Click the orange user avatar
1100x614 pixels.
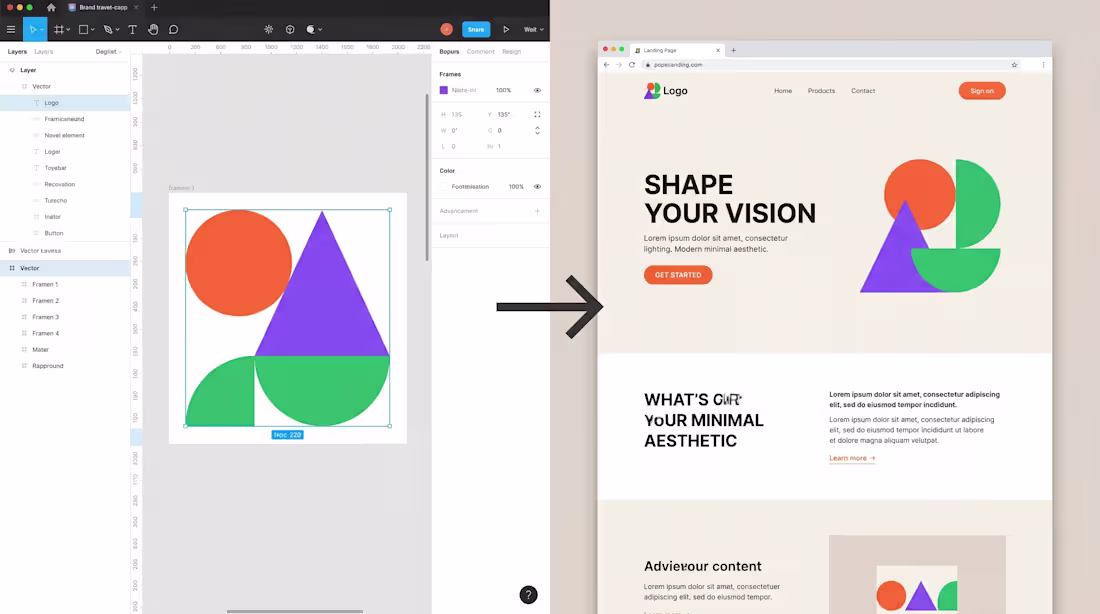[446, 29]
